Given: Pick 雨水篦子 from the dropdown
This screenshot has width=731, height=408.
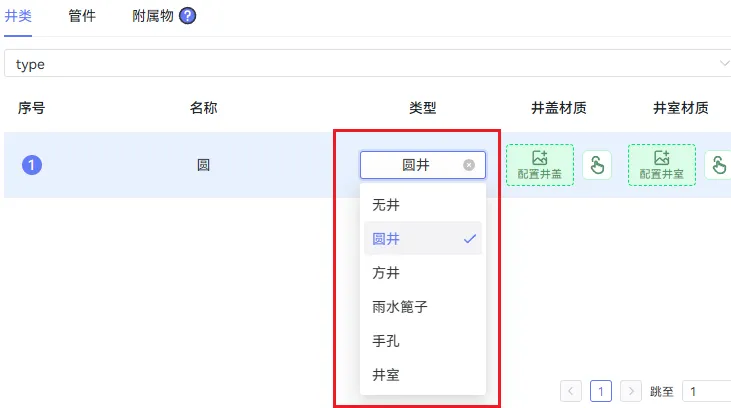Looking at the screenshot, I should tap(423, 307).
